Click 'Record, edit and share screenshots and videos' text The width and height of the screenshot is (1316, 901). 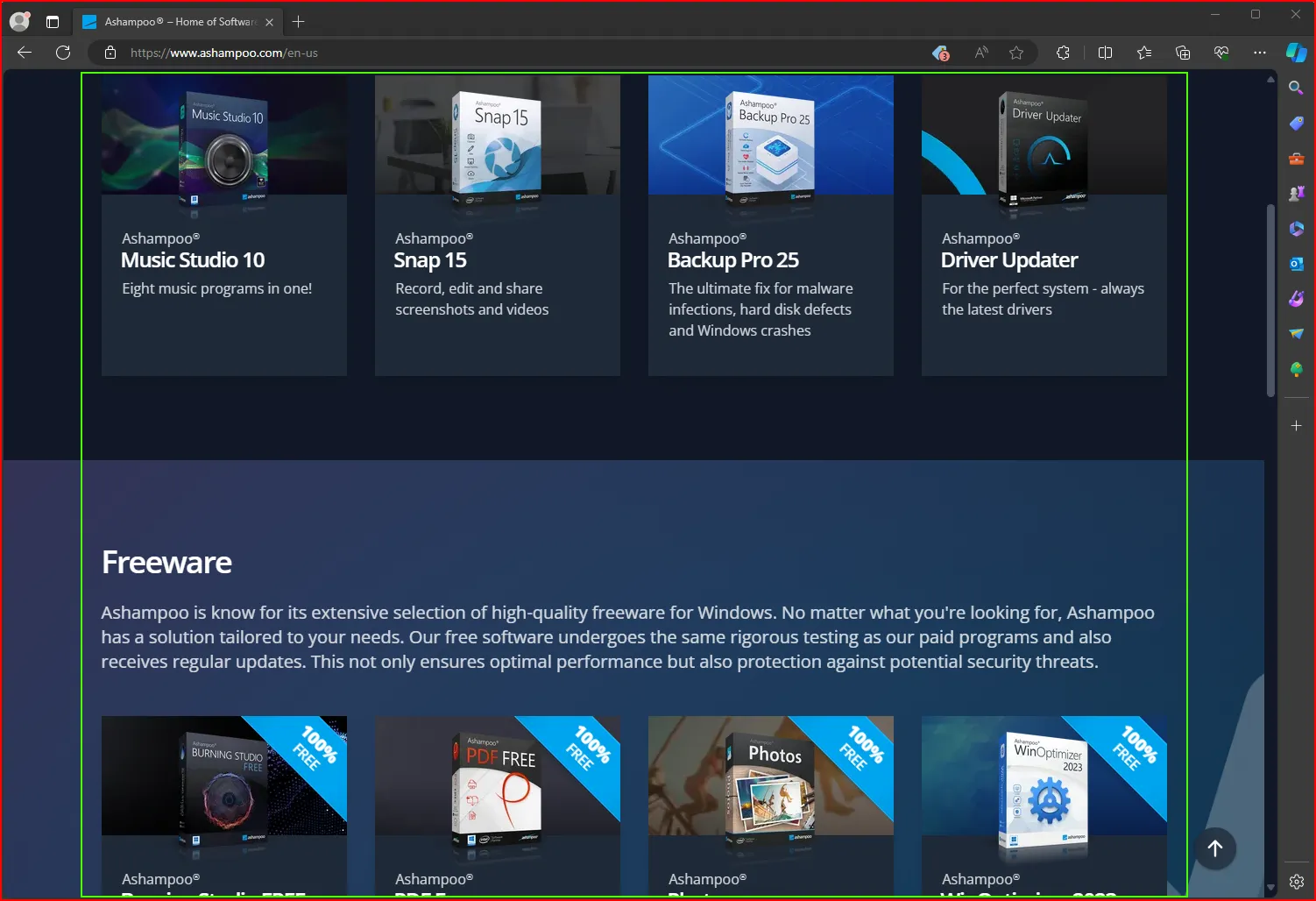click(472, 299)
